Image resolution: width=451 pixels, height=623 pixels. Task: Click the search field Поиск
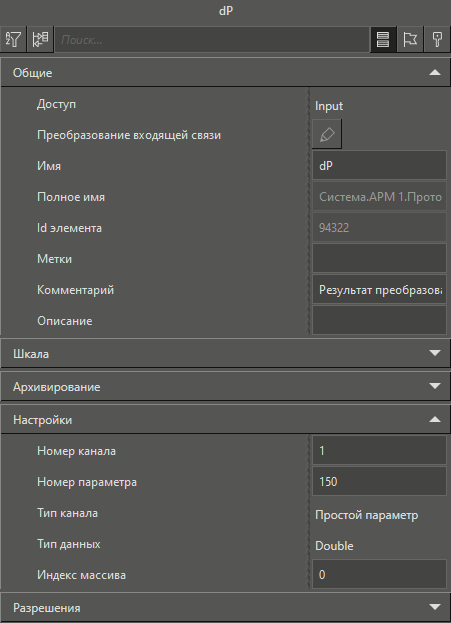pos(212,39)
